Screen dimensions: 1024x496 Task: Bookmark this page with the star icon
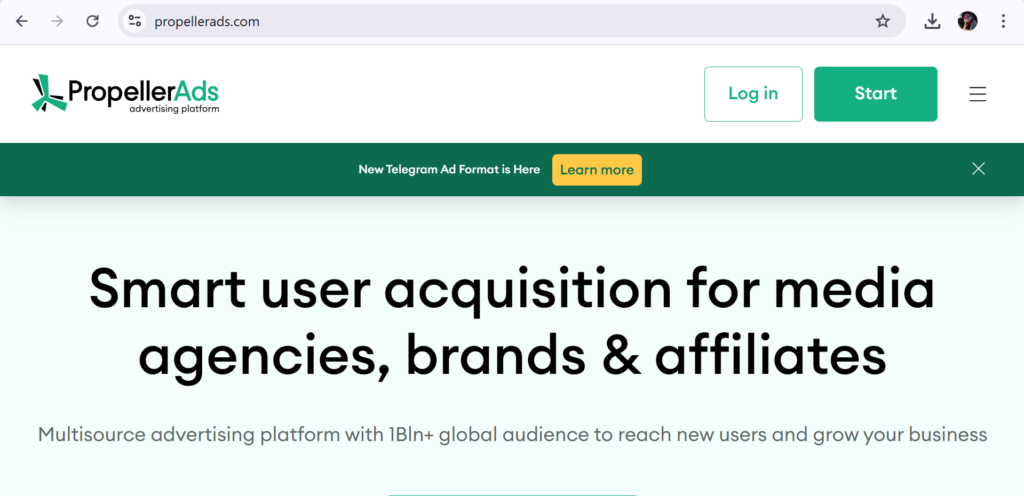point(882,22)
